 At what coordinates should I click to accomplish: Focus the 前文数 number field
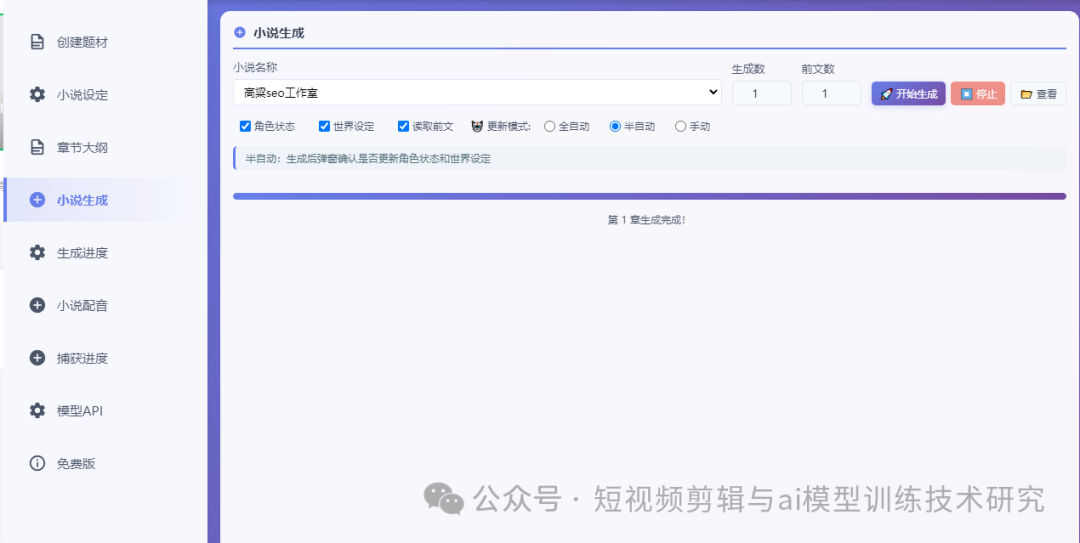pos(831,93)
